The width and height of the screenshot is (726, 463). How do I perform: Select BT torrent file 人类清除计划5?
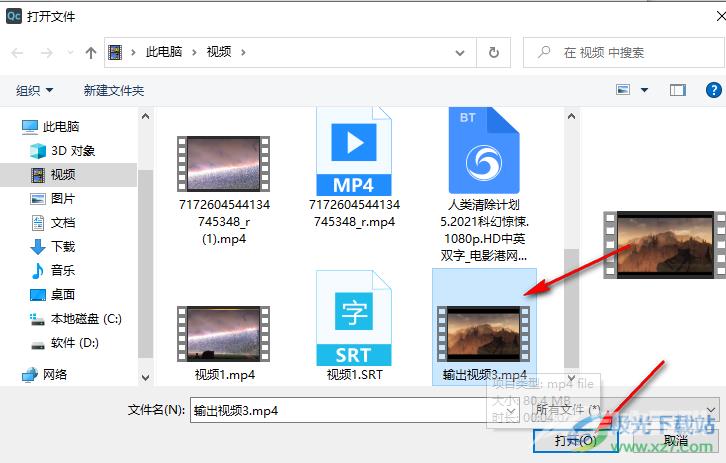[484, 152]
